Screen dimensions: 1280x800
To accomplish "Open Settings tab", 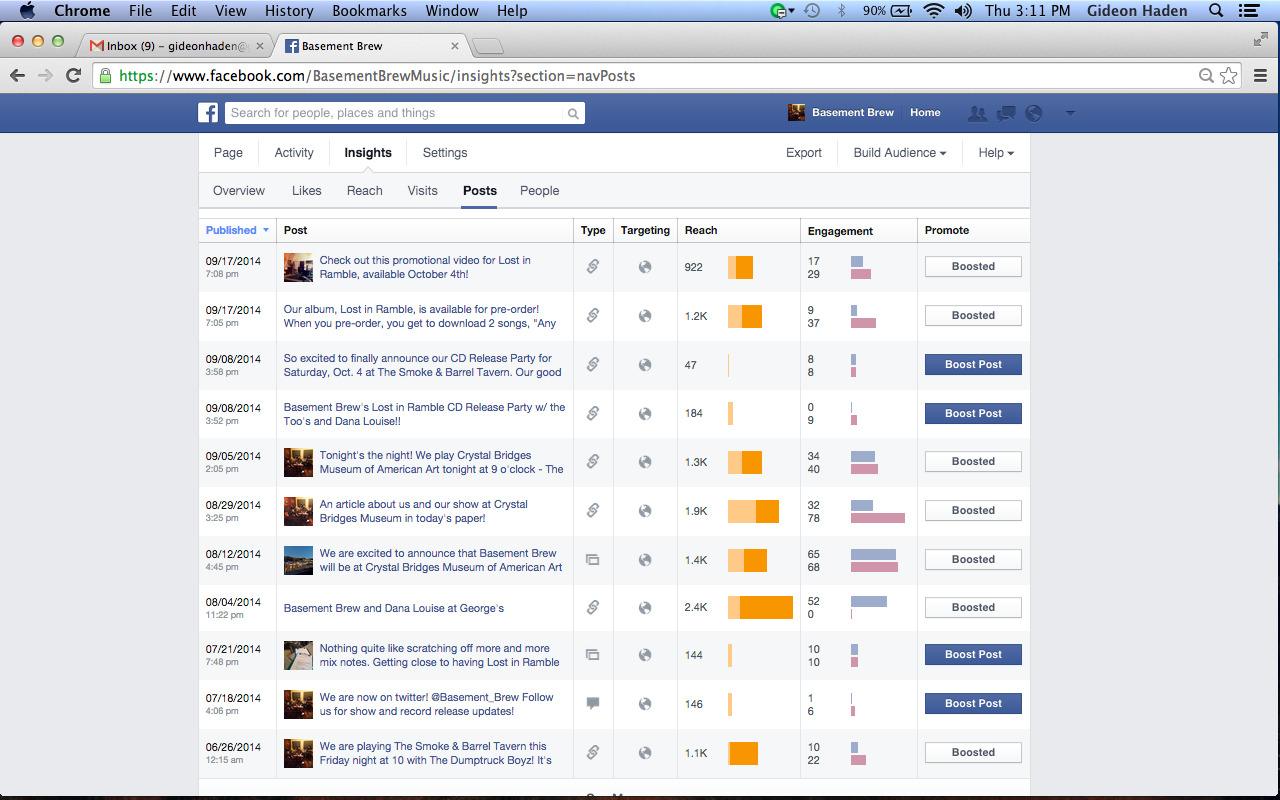I will pyautogui.click(x=445, y=153).
